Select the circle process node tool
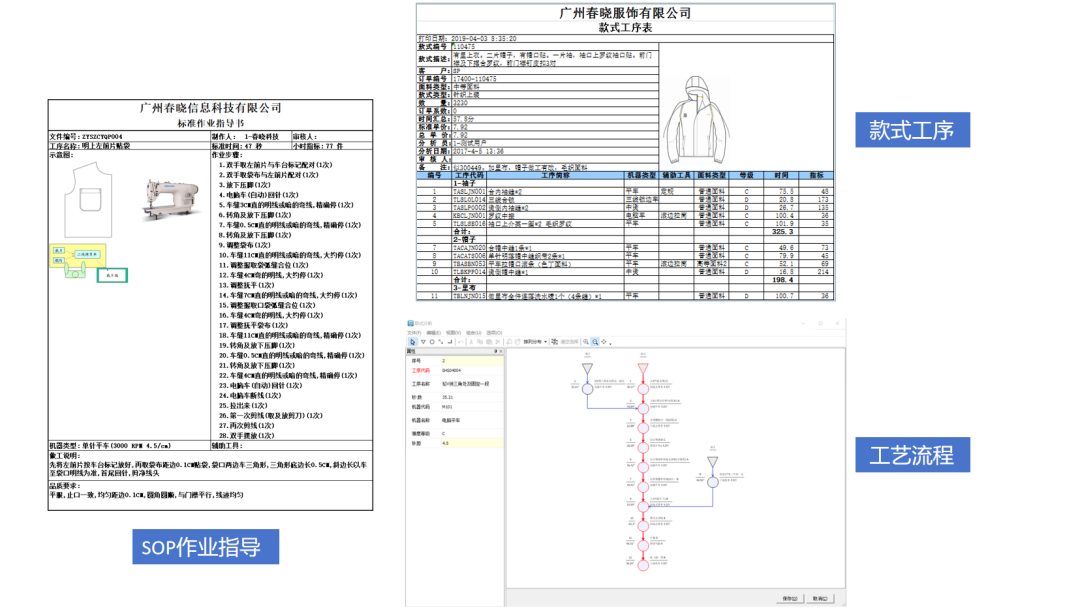The width and height of the screenshot is (1080, 610). [431, 342]
